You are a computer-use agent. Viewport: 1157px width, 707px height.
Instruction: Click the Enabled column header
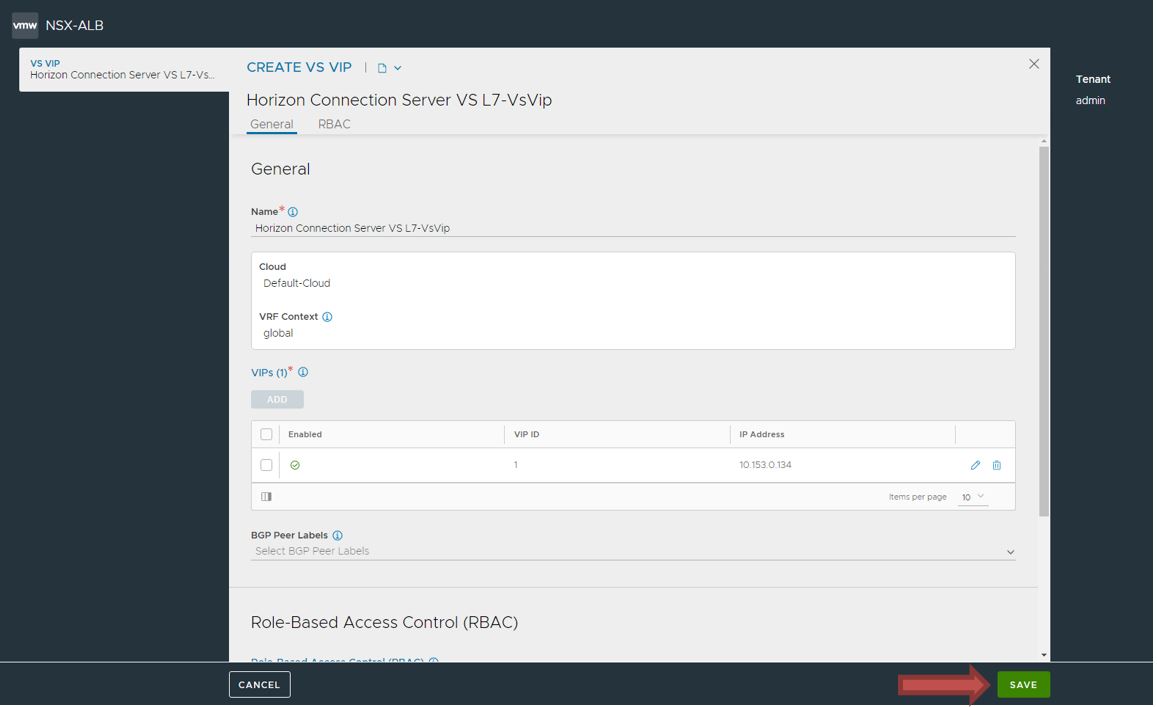pos(305,435)
